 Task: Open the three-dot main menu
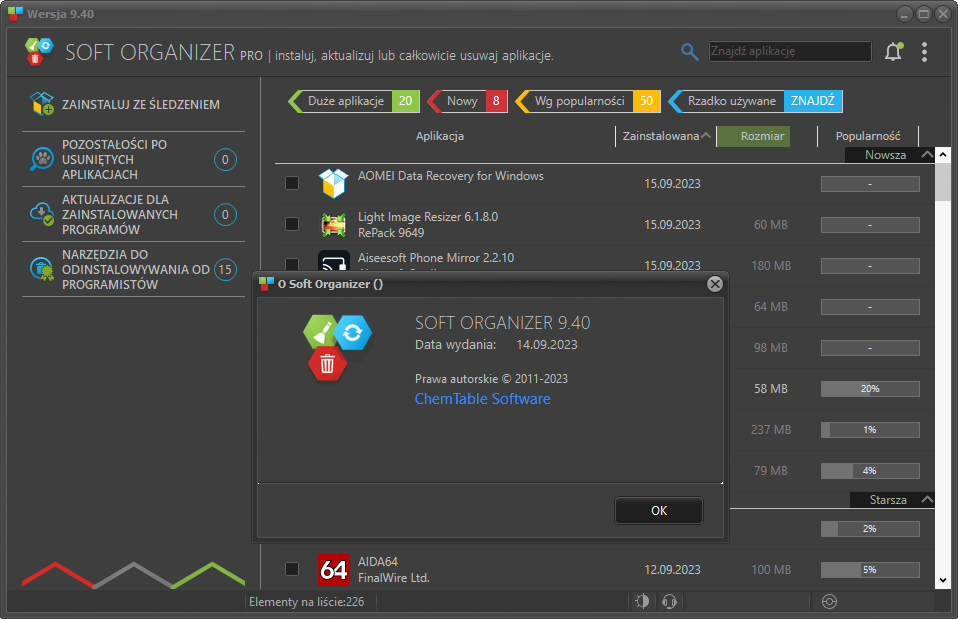tap(924, 52)
